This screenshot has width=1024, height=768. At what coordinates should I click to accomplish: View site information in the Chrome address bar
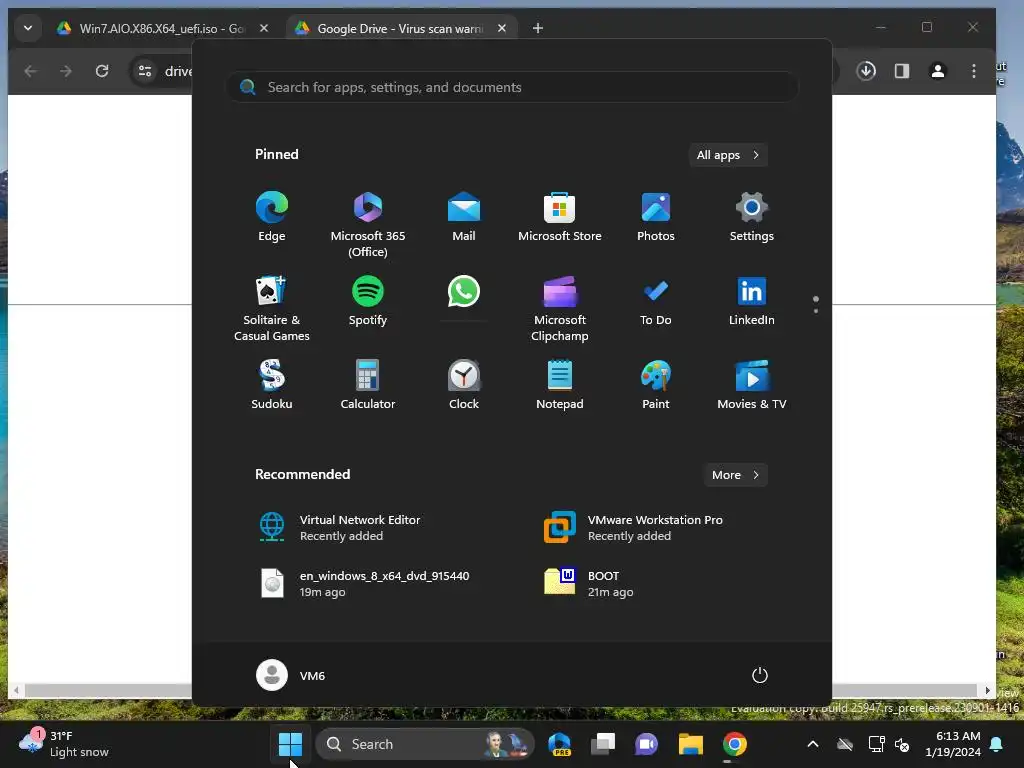click(x=145, y=71)
